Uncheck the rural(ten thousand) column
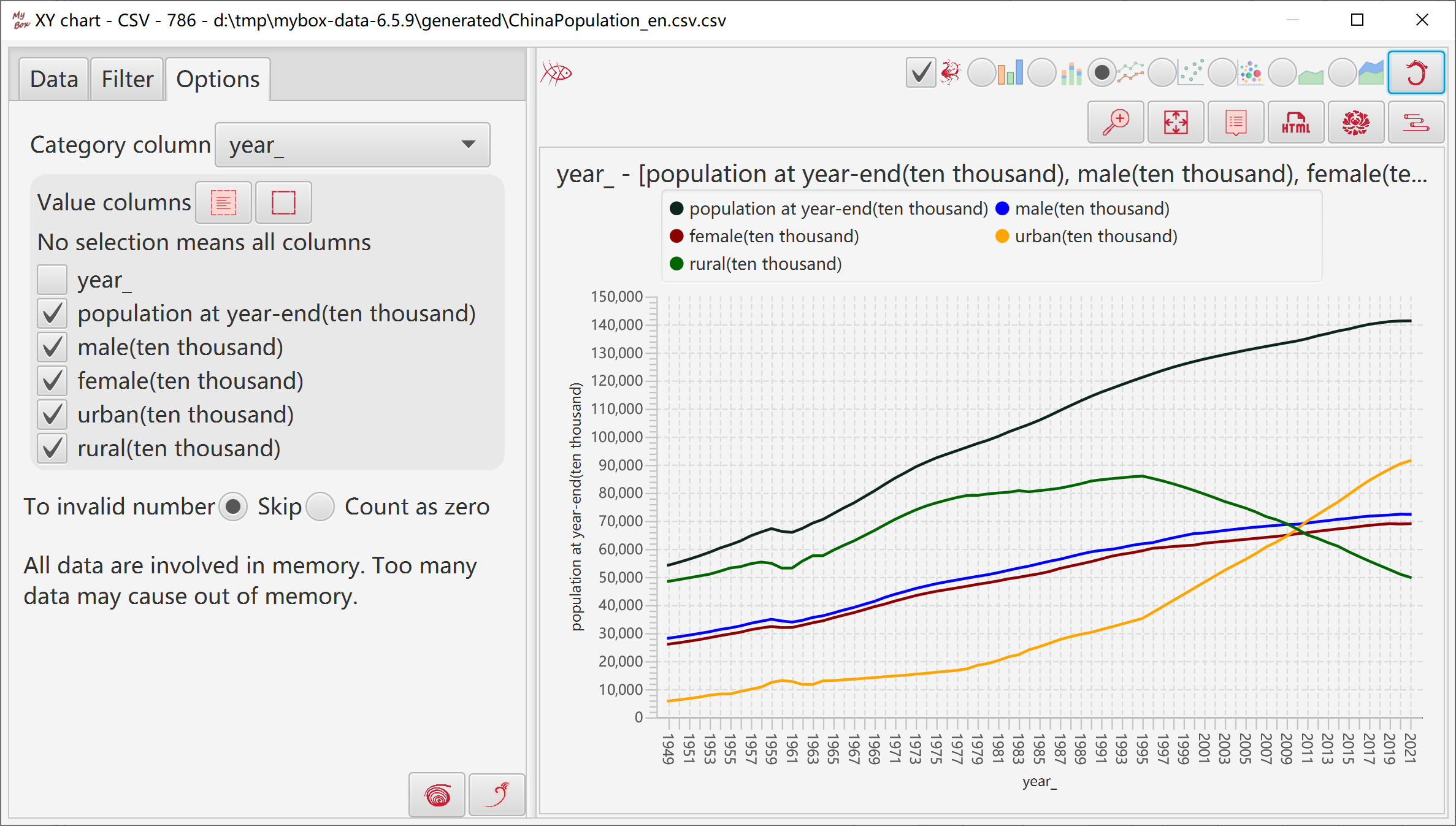 [52, 448]
